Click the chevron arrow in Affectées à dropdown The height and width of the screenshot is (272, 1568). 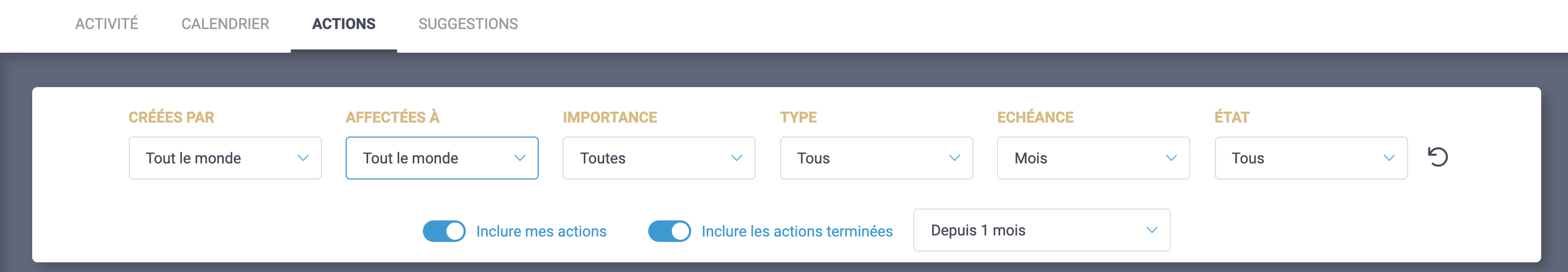520,158
